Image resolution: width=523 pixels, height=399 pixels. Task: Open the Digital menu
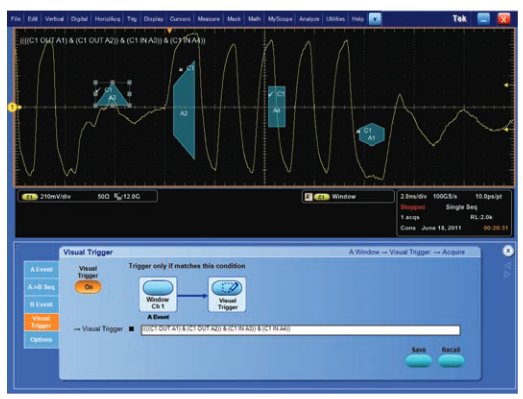coord(79,19)
